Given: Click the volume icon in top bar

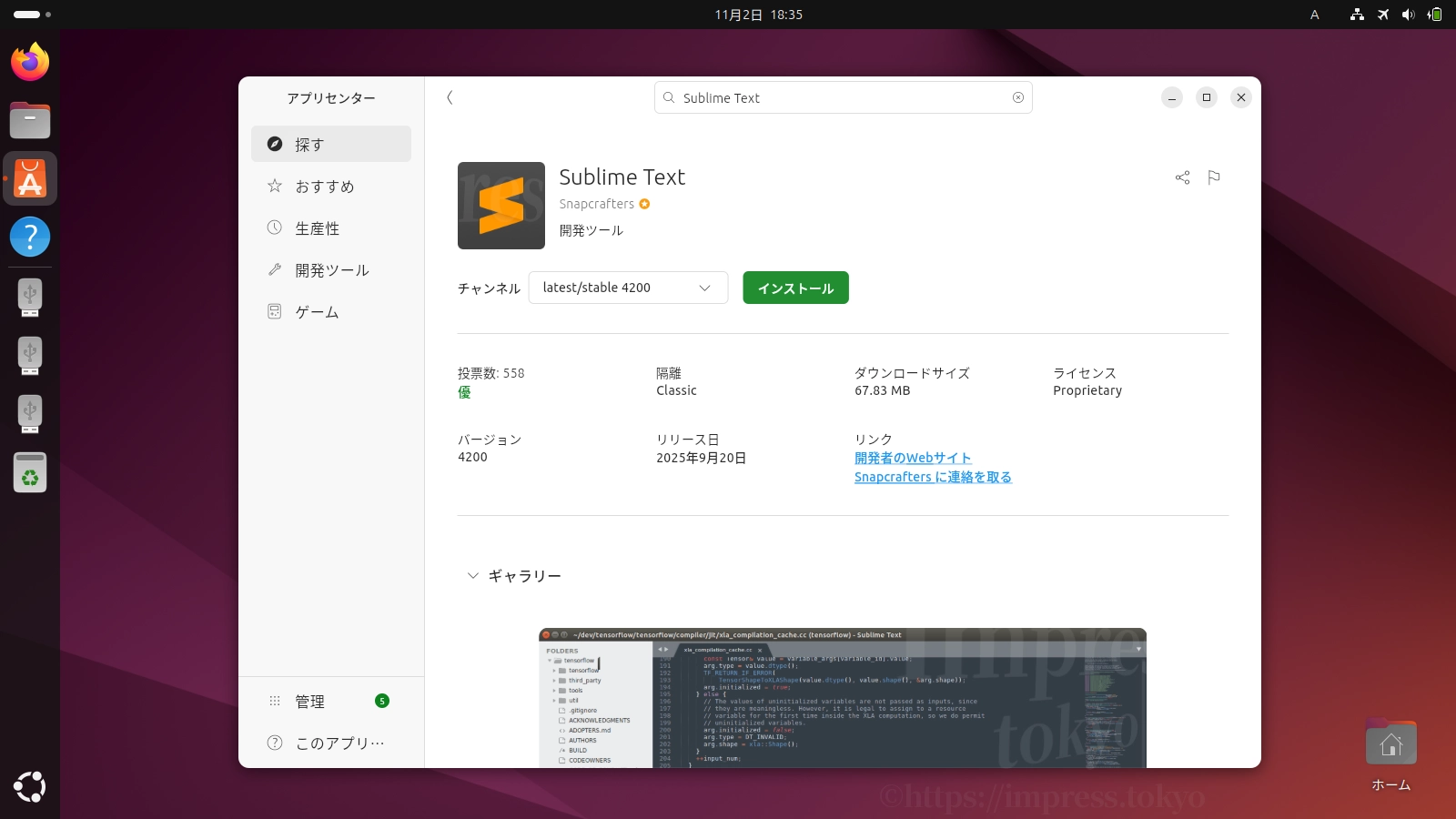Looking at the screenshot, I should pyautogui.click(x=1409, y=15).
